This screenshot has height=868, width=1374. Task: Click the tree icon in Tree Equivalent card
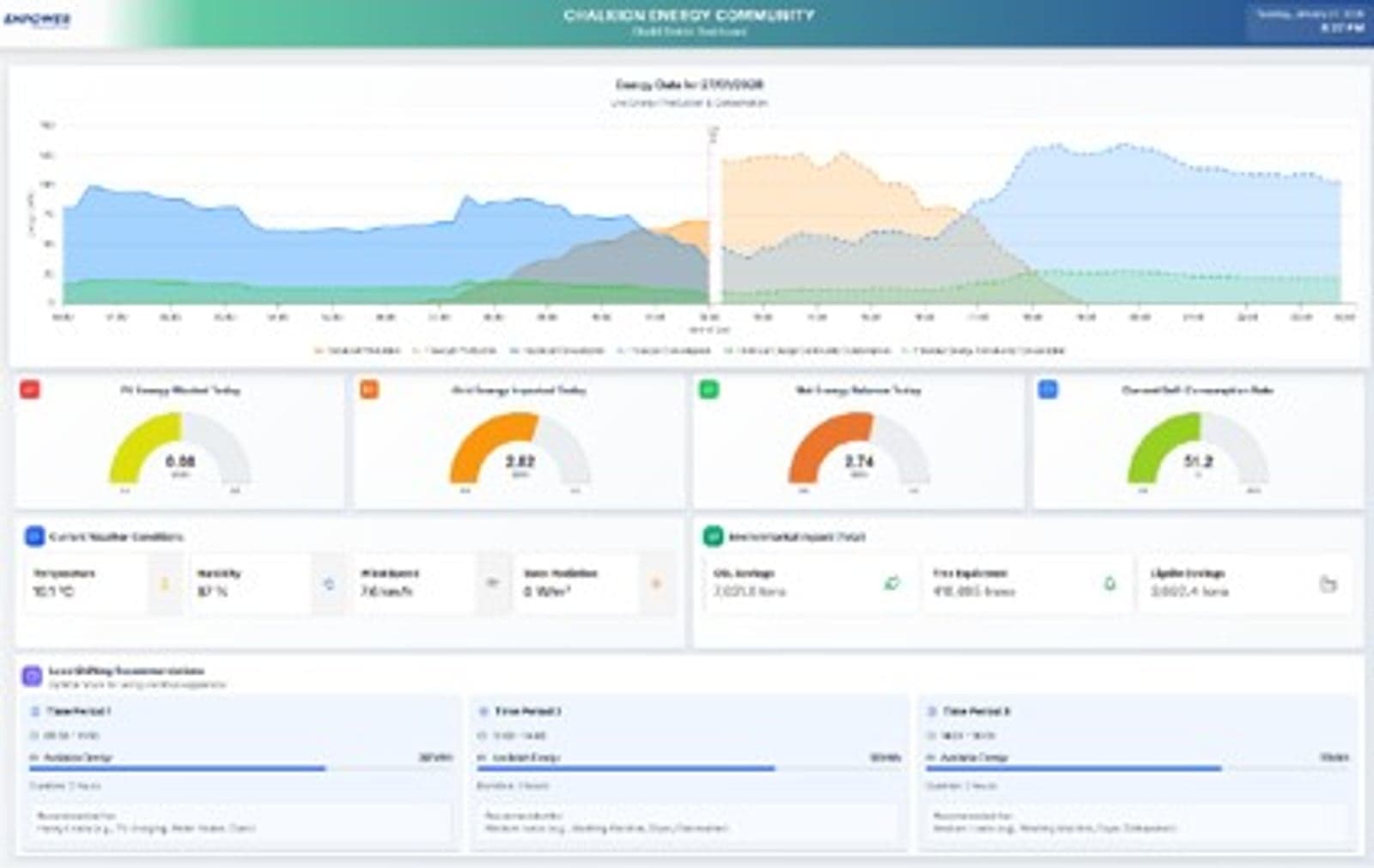click(1110, 584)
